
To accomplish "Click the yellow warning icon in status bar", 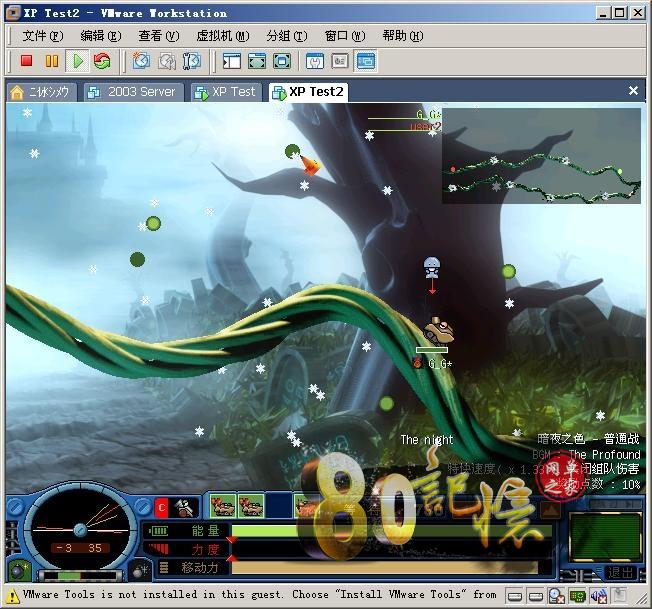I will (12, 596).
